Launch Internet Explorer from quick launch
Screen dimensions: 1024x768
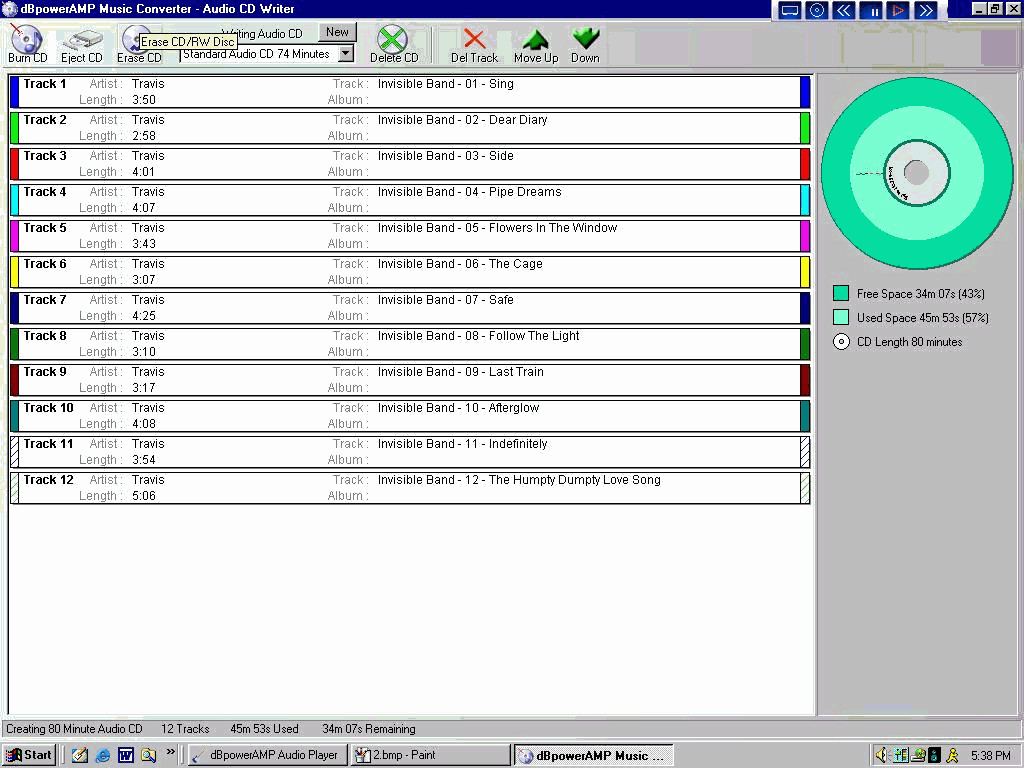103,755
